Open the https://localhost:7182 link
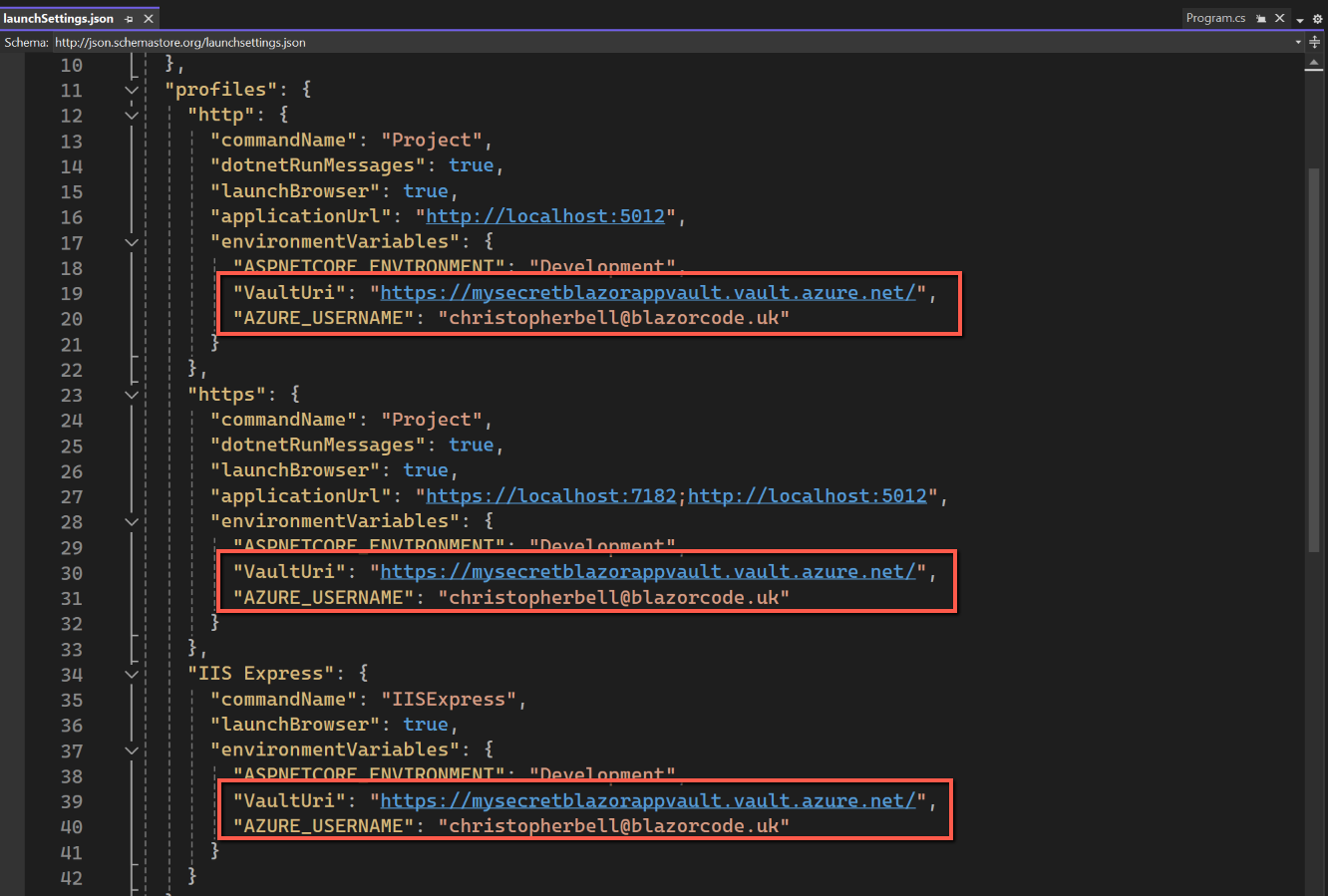The width and height of the screenshot is (1328, 896). 550,495
